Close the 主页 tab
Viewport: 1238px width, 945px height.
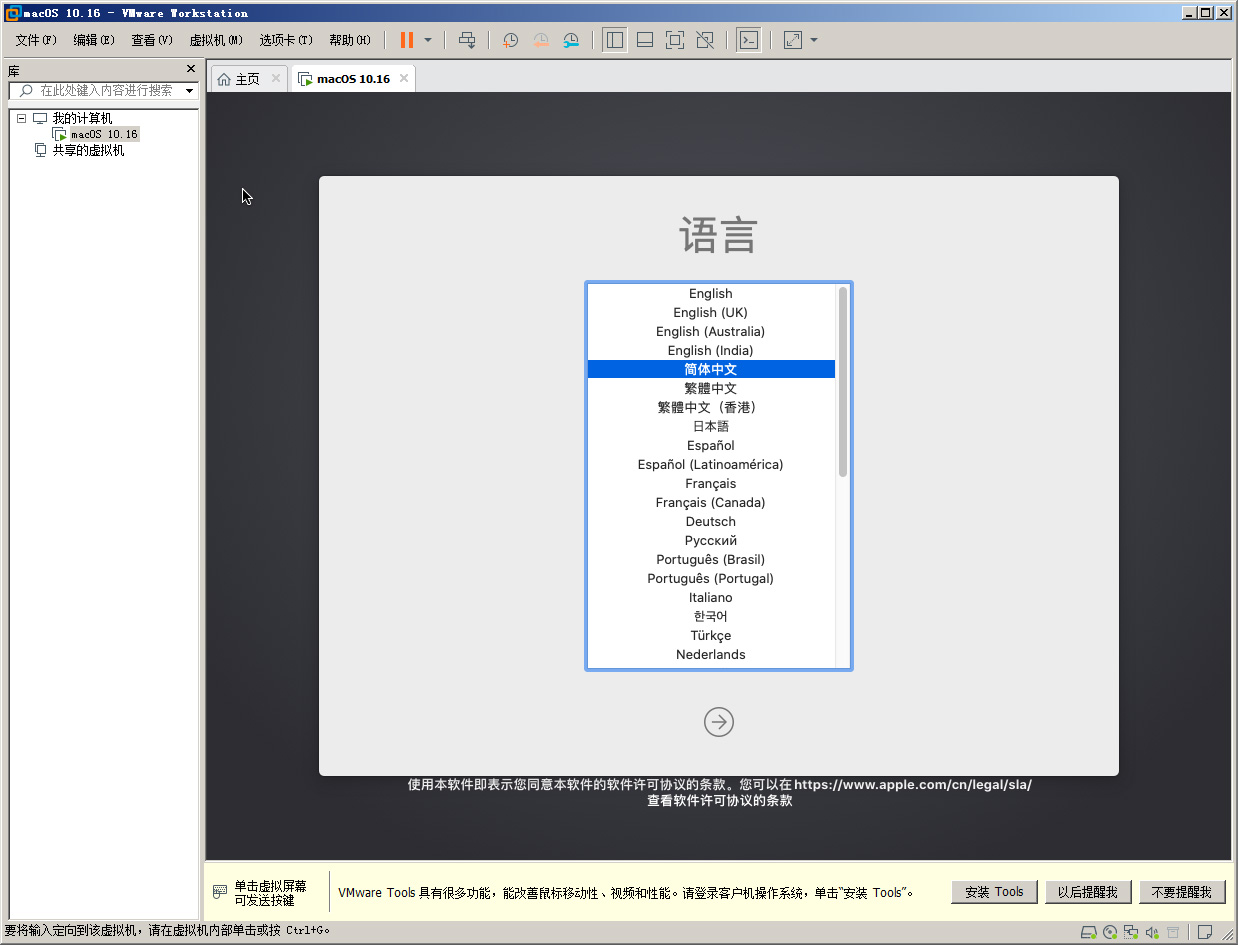[276, 78]
